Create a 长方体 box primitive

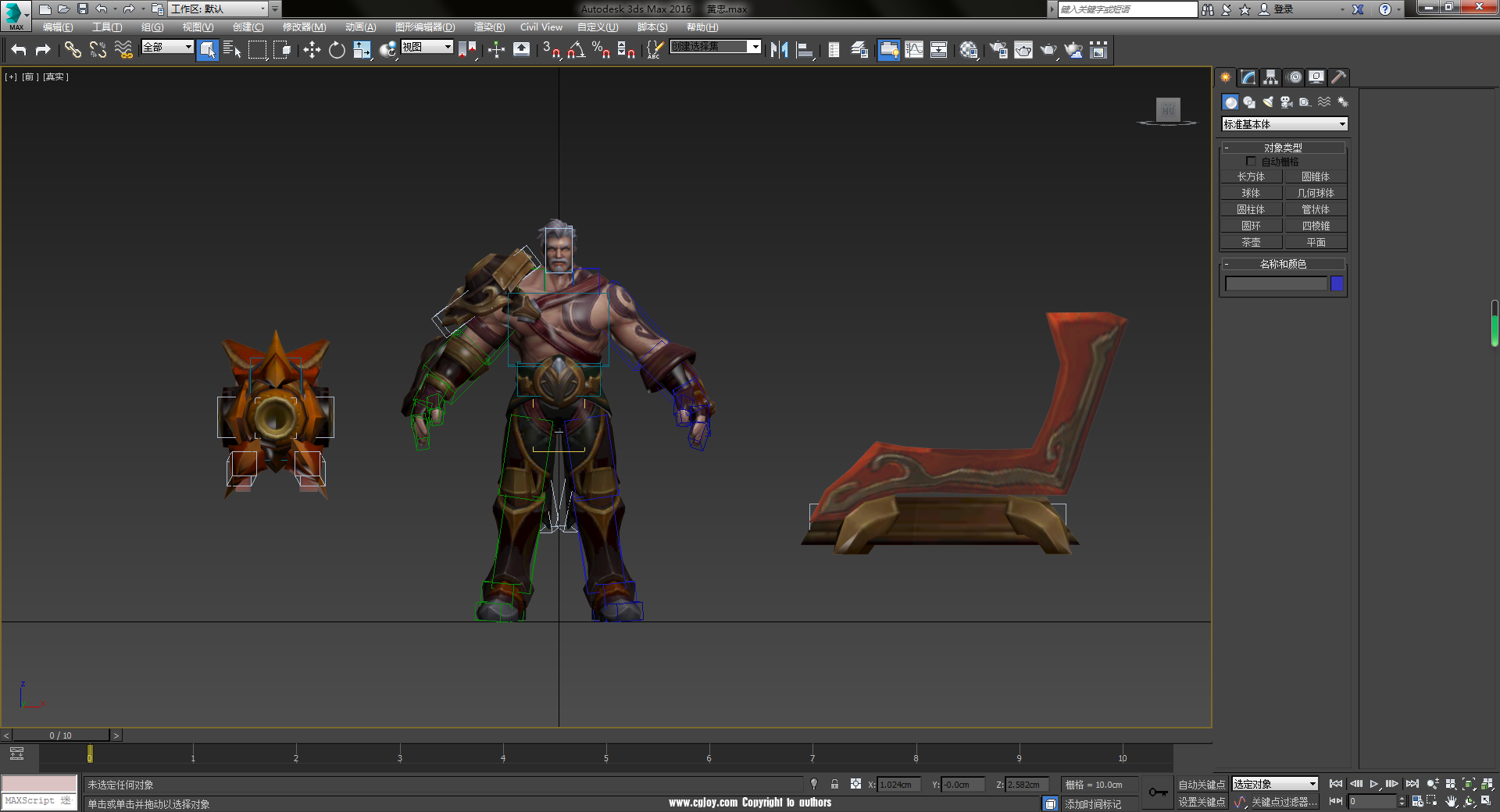coord(1251,176)
